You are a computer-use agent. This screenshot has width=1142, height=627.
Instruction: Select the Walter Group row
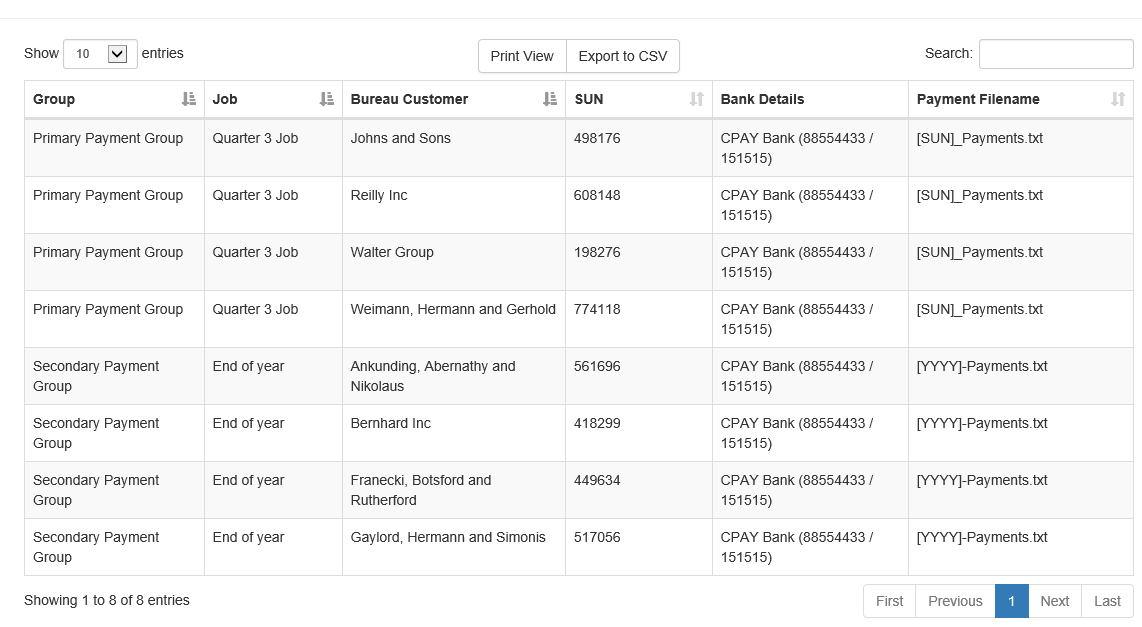392,253
